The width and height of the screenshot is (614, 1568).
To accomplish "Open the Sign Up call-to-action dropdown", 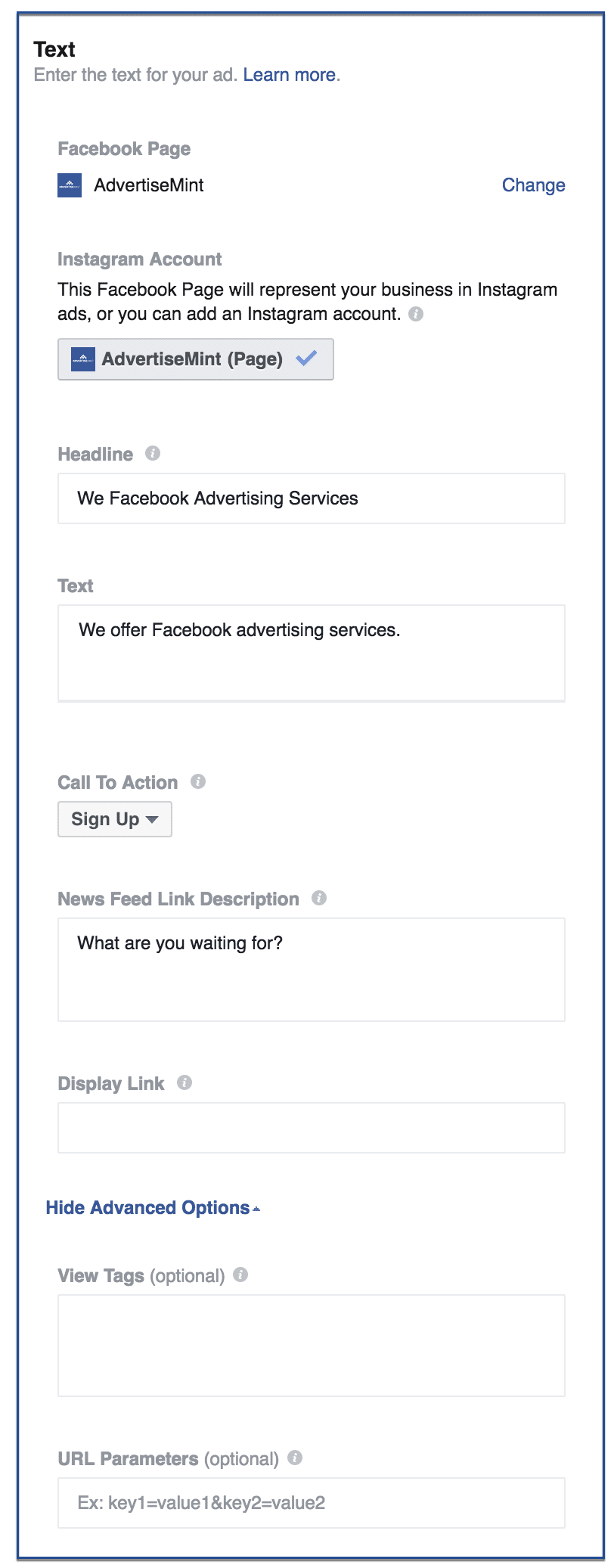I will [115, 819].
